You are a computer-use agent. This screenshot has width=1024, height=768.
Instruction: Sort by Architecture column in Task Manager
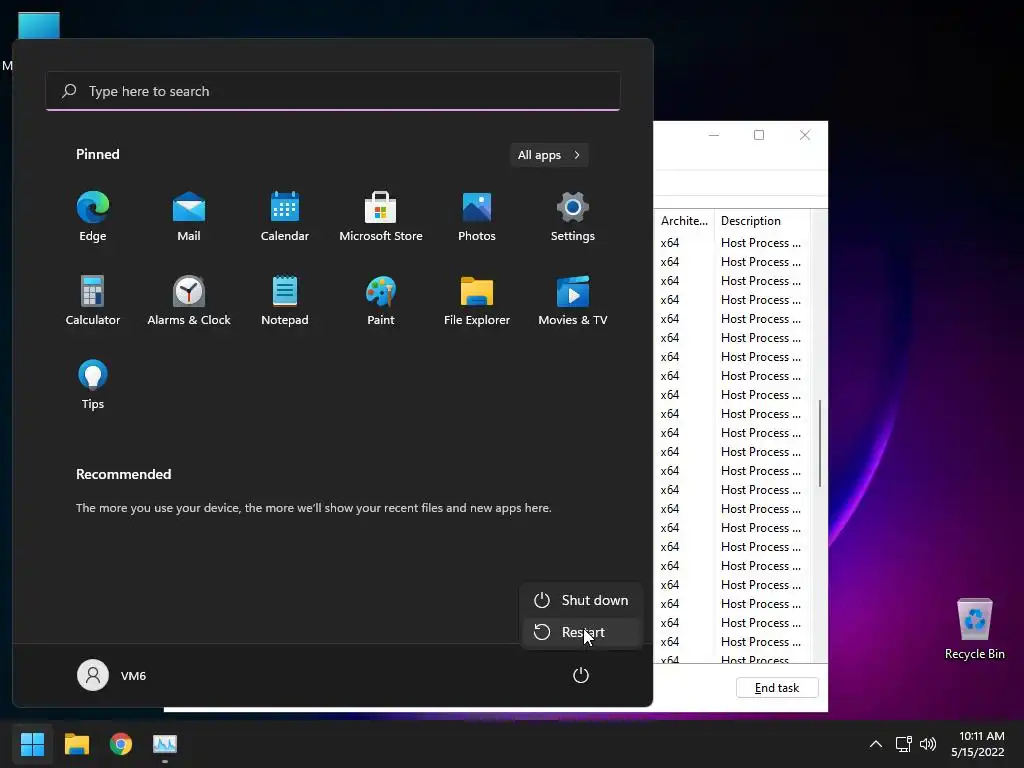684,221
